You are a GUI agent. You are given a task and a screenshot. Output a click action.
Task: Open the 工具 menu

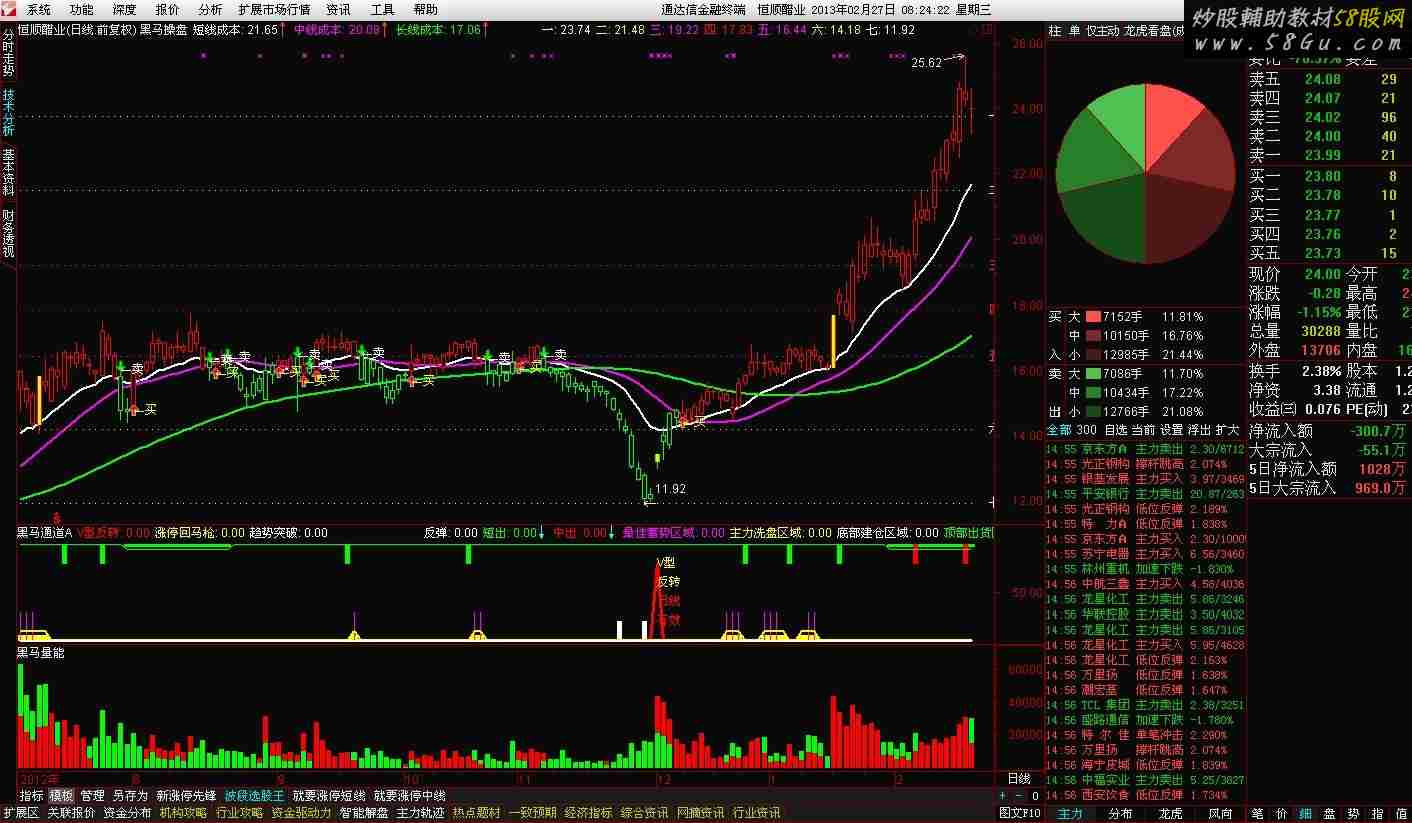point(382,9)
